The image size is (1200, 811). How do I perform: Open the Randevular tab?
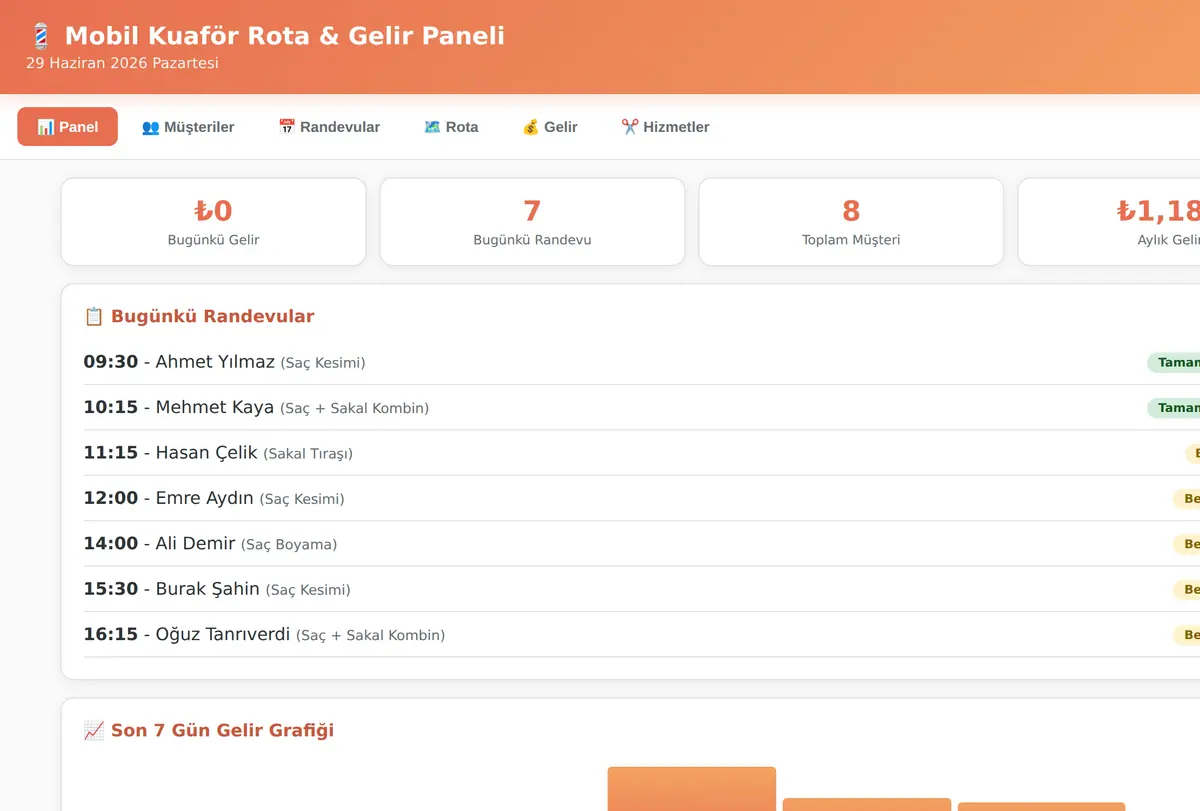(x=329, y=127)
